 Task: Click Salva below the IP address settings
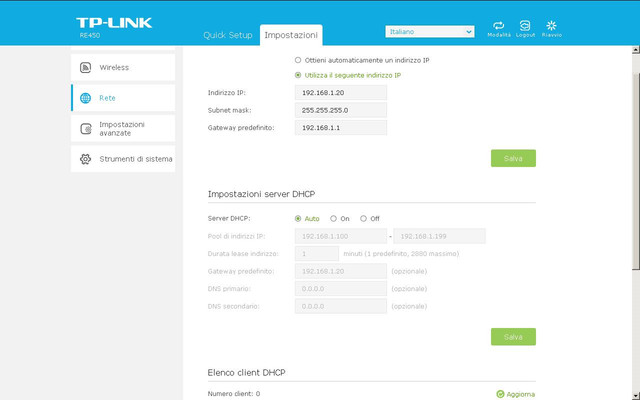pos(513,158)
